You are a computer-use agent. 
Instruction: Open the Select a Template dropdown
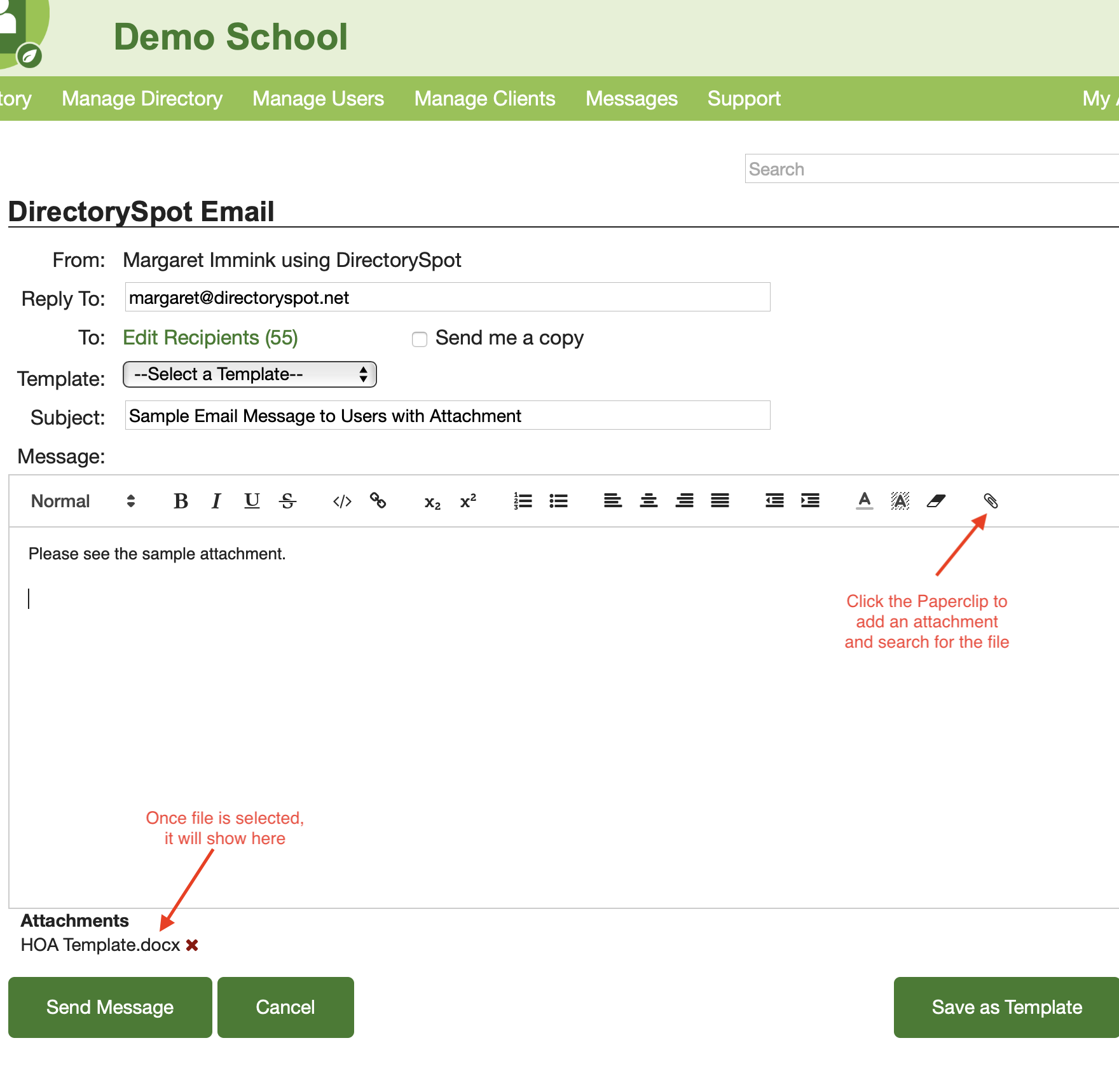coord(249,374)
